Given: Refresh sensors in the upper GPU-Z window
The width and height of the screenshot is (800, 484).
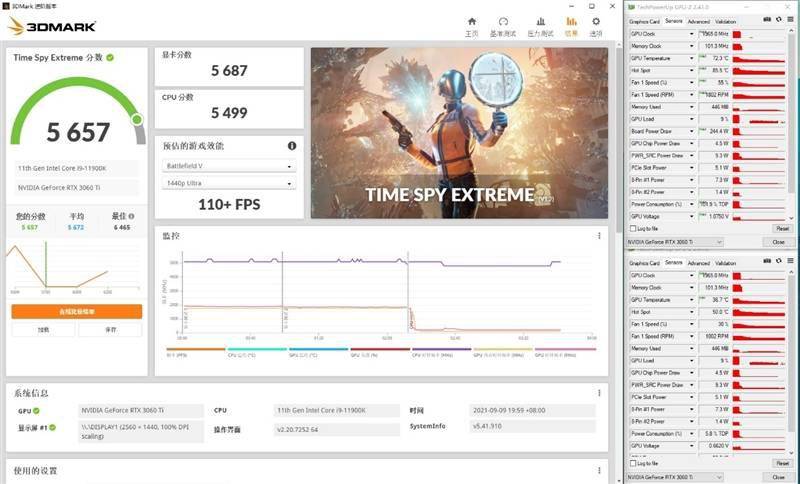Looking at the screenshot, I should pos(779,19).
